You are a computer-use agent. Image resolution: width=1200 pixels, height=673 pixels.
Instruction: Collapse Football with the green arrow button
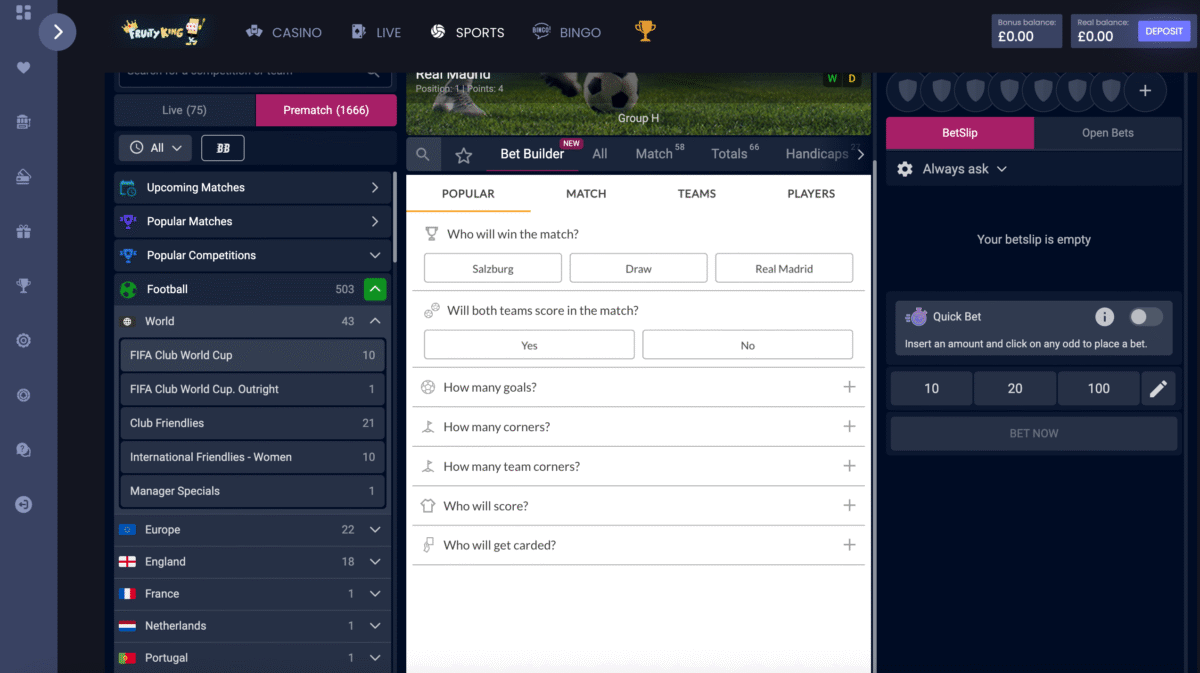tap(375, 290)
